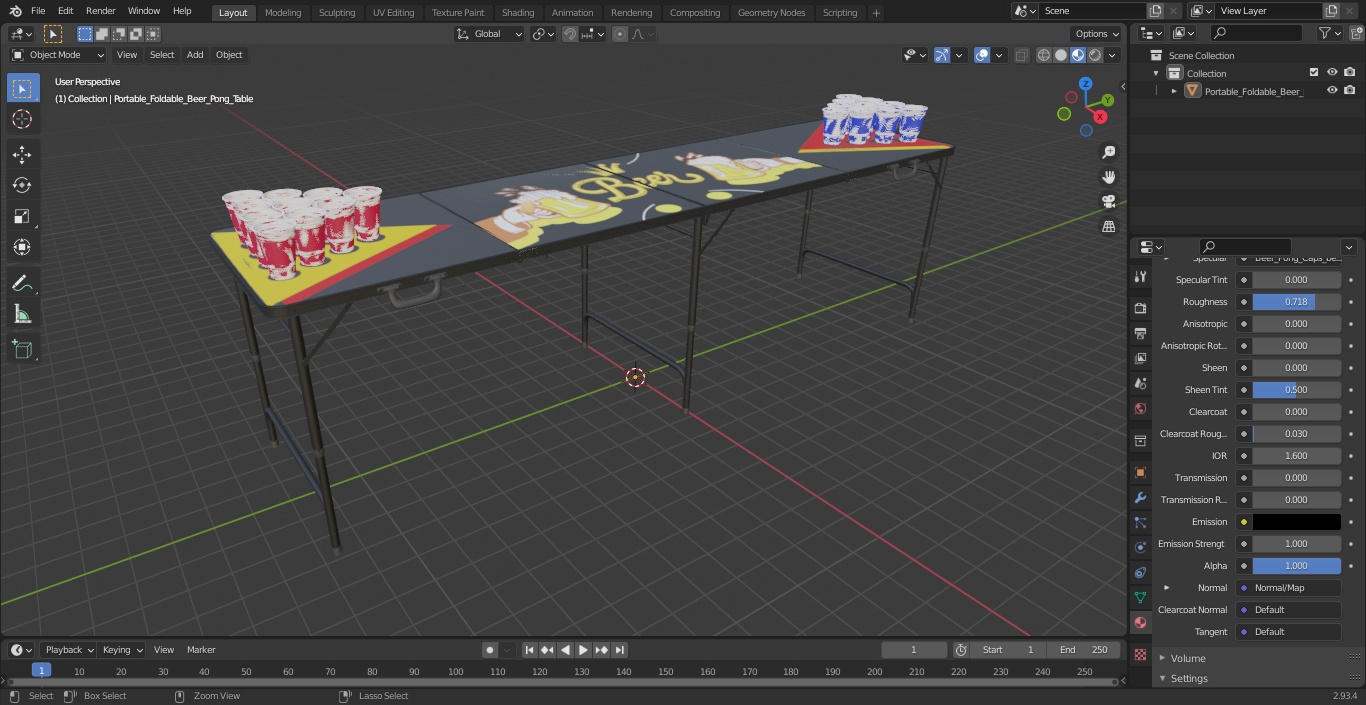Image resolution: width=1366 pixels, height=705 pixels.
Task: Open the Object properties tab
Action: pyautogui.click(x=1140, y=472)
